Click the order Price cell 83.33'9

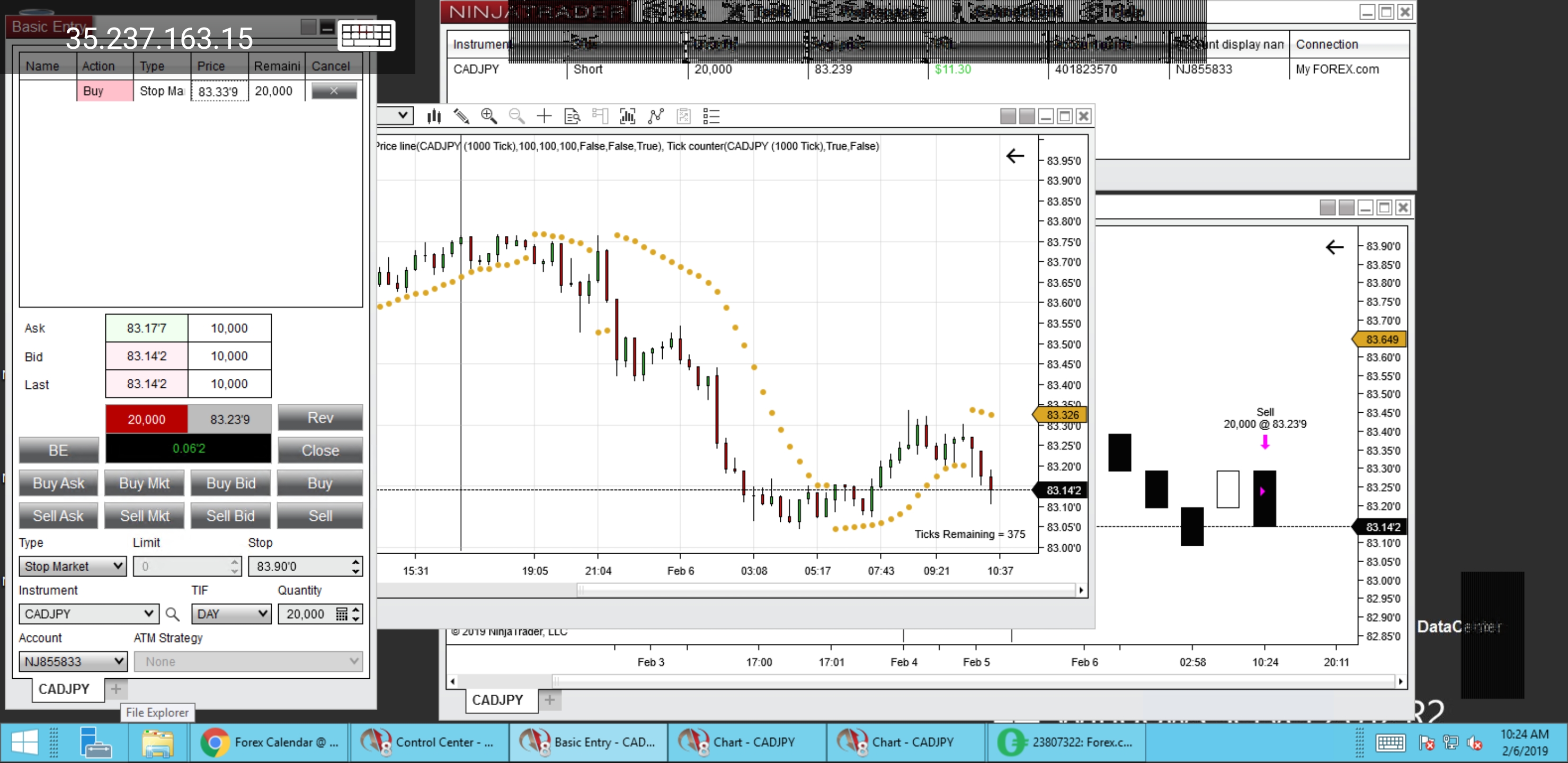(x=219, y=91)
